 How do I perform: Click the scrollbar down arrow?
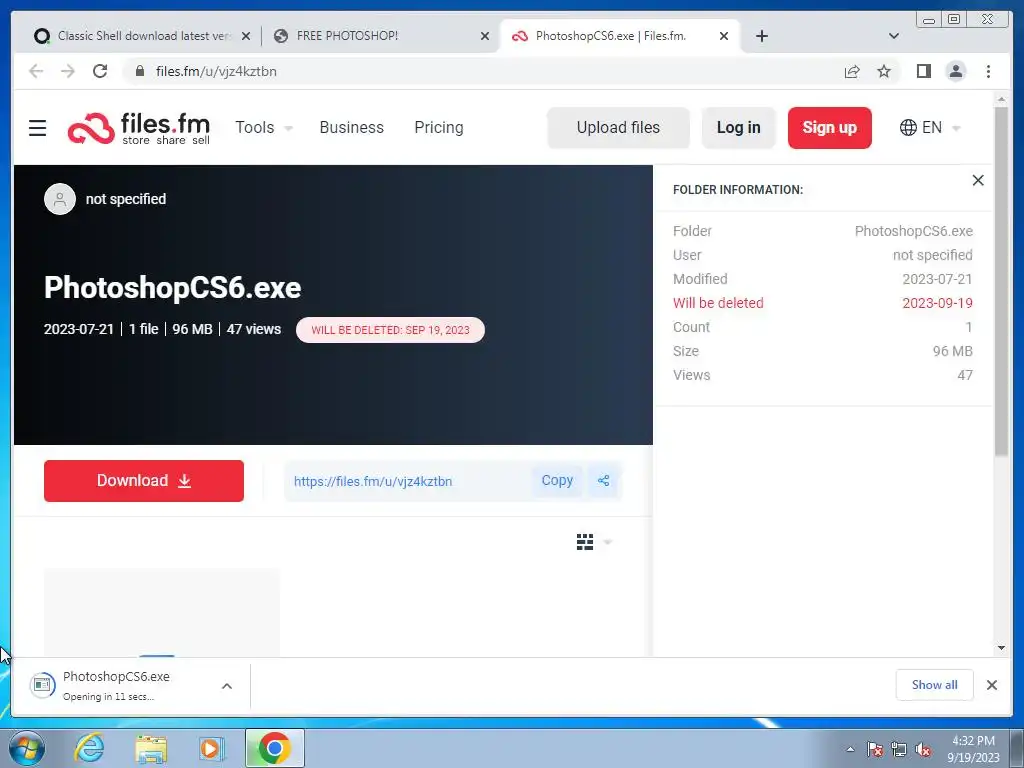[1001, 648]
